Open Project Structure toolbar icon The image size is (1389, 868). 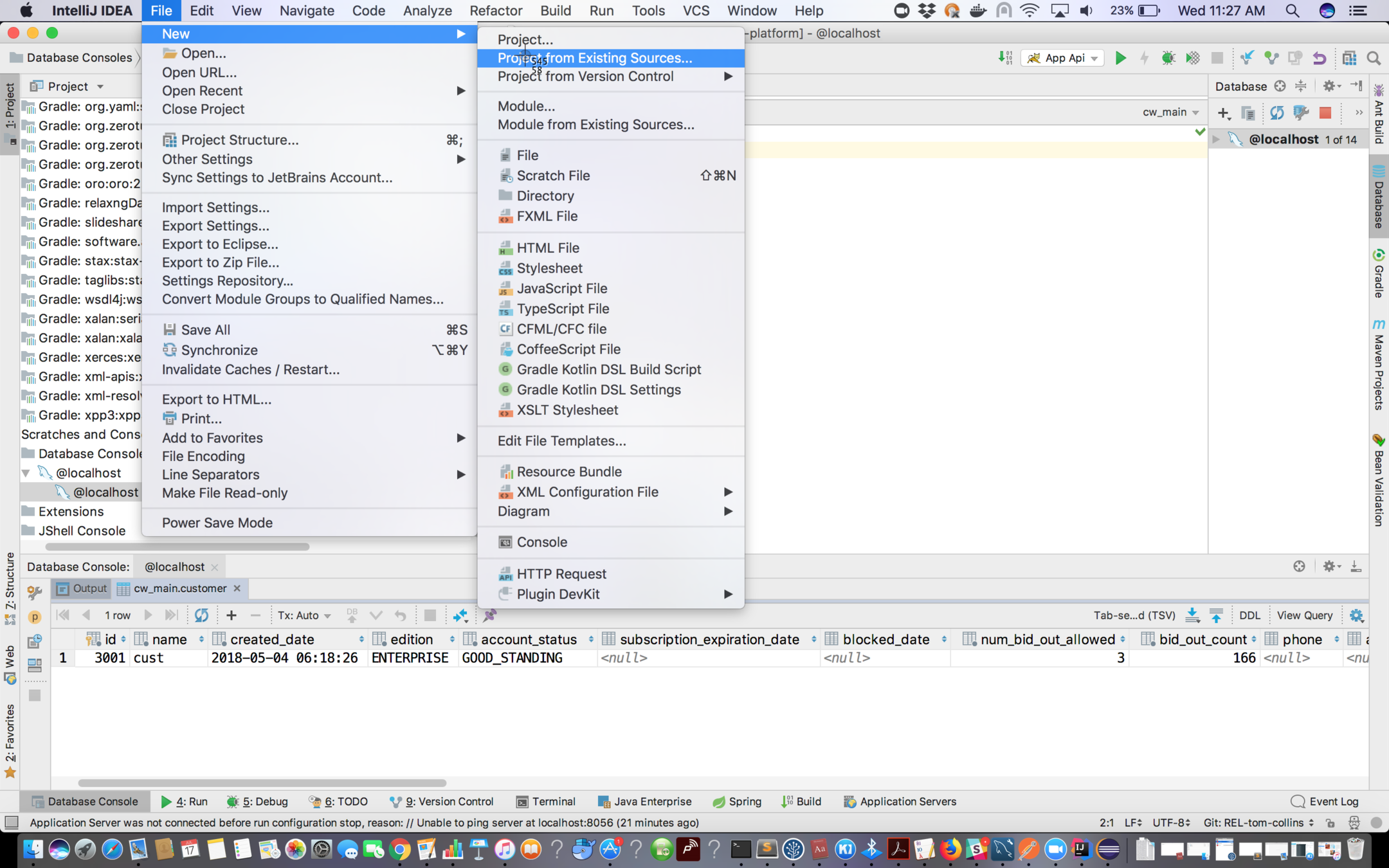pos(1349,58)
